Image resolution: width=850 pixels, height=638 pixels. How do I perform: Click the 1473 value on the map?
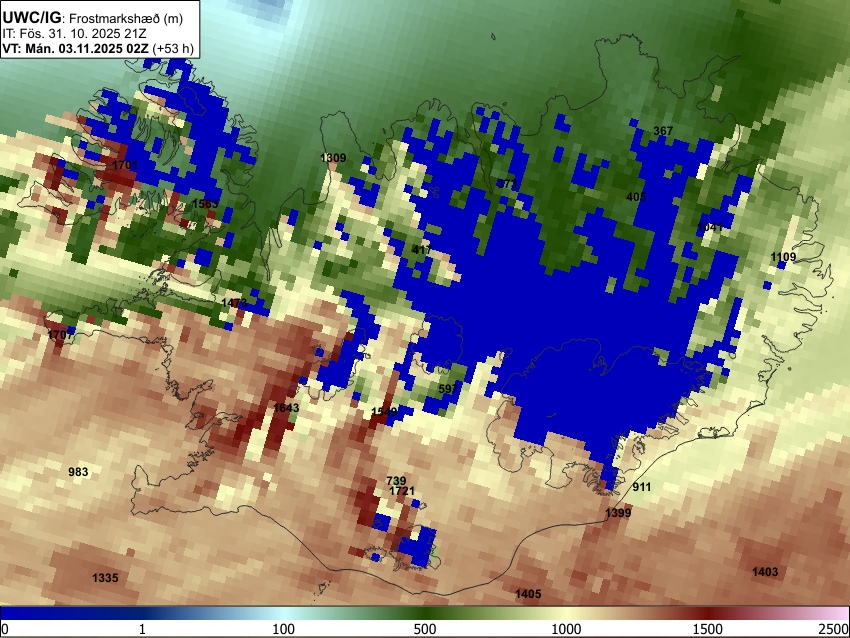tap(234, 302)
